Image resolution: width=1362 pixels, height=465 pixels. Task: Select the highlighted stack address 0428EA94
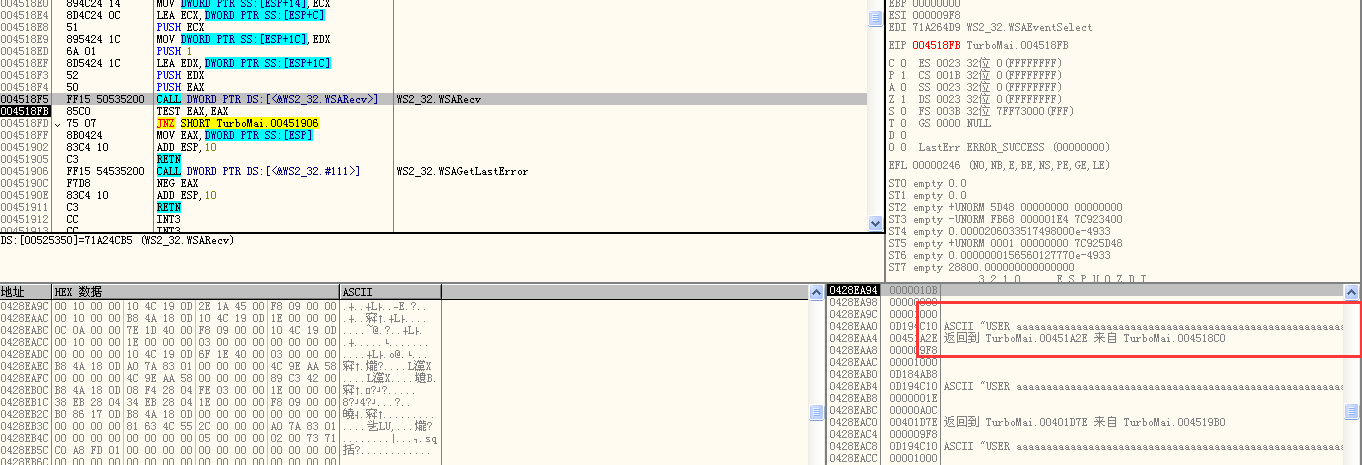(852, 290)
